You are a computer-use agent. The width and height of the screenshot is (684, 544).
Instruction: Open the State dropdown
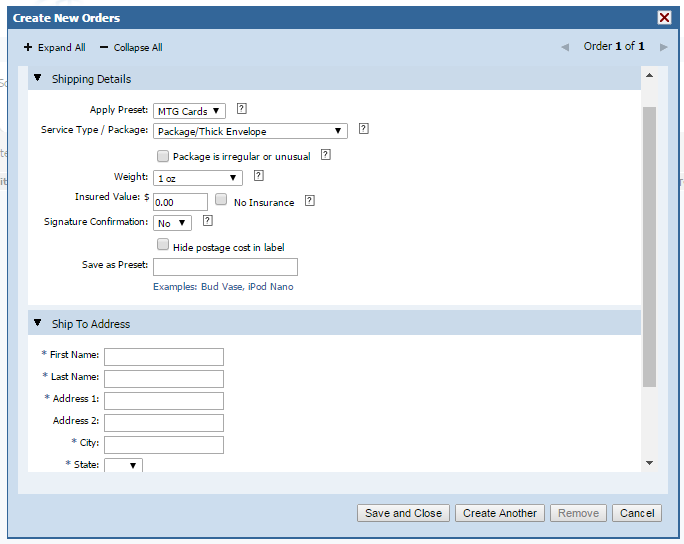(x=123, y=465)
